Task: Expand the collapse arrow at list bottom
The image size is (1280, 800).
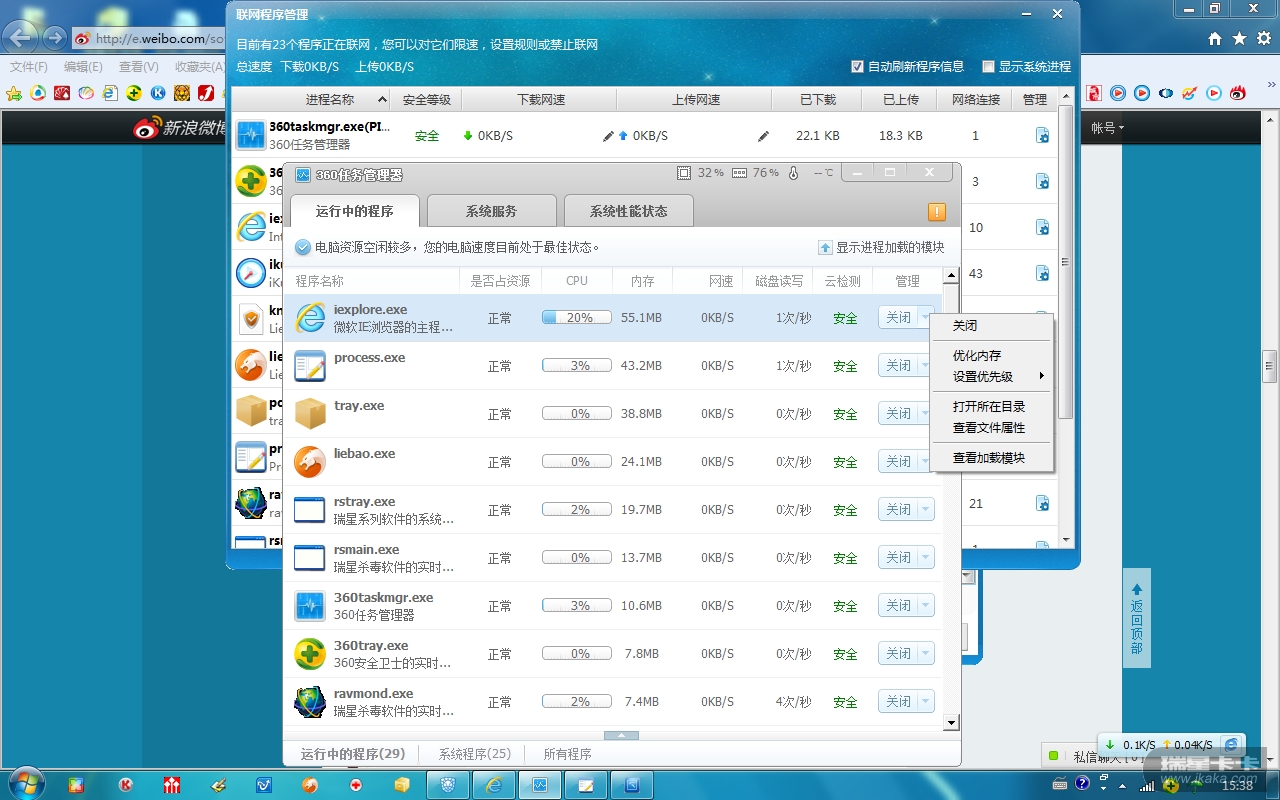Action: 621,735
